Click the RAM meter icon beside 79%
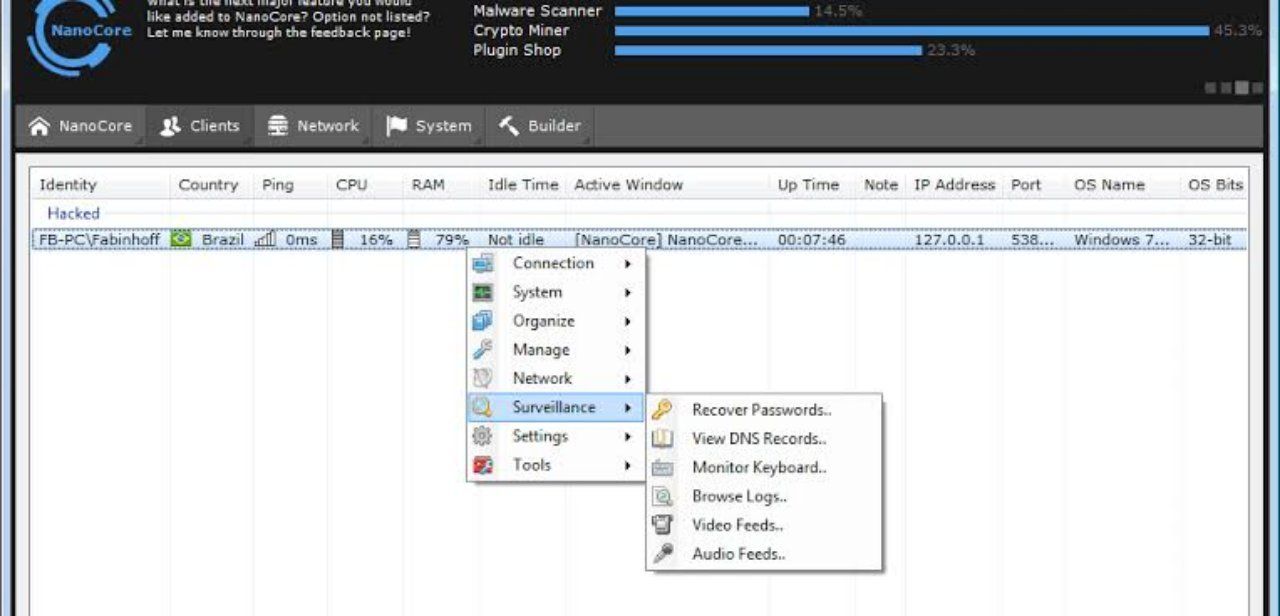Image resolution: width=1280 pixels, height=616 pixels. 414,240
